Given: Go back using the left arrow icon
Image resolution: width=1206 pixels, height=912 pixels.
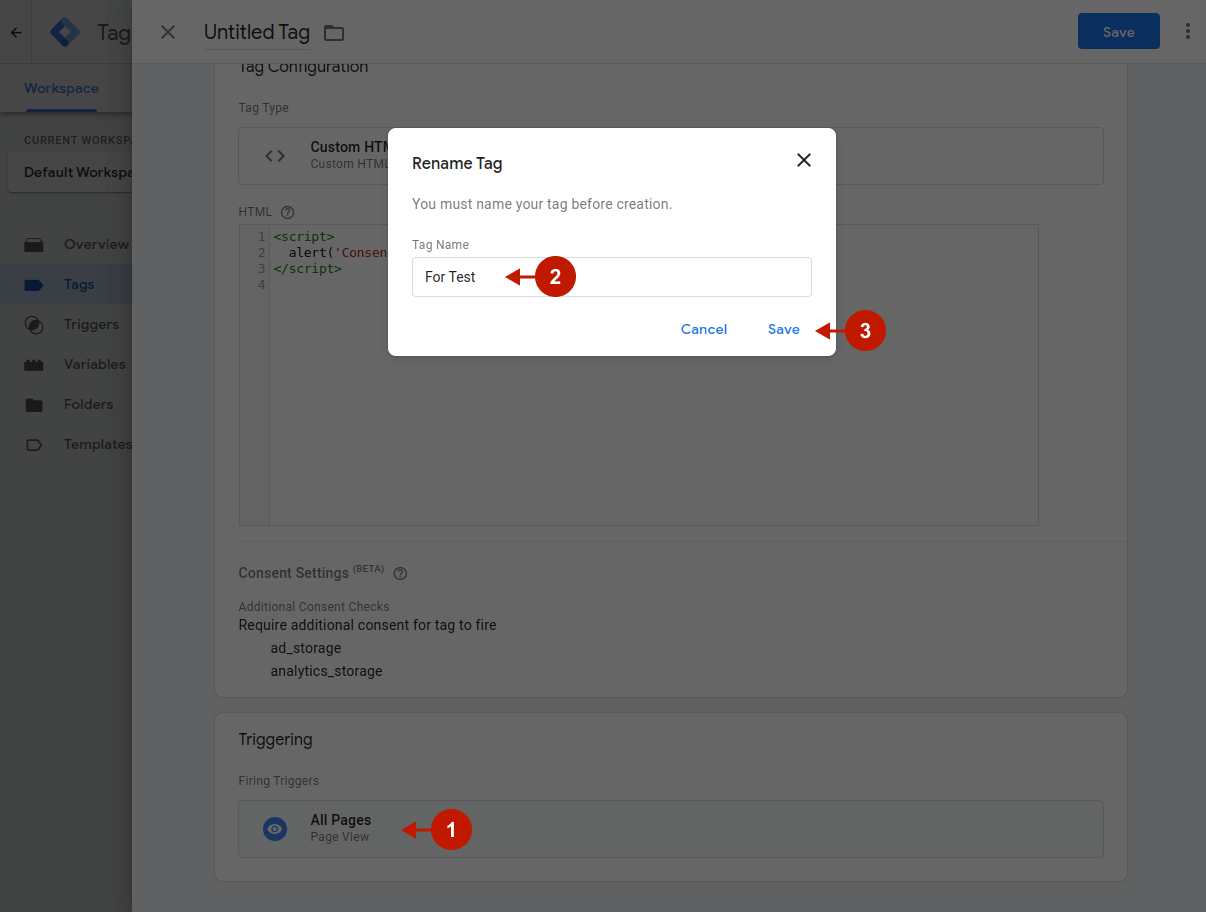Looking at the screenshot, I should (x=16, y=32).
